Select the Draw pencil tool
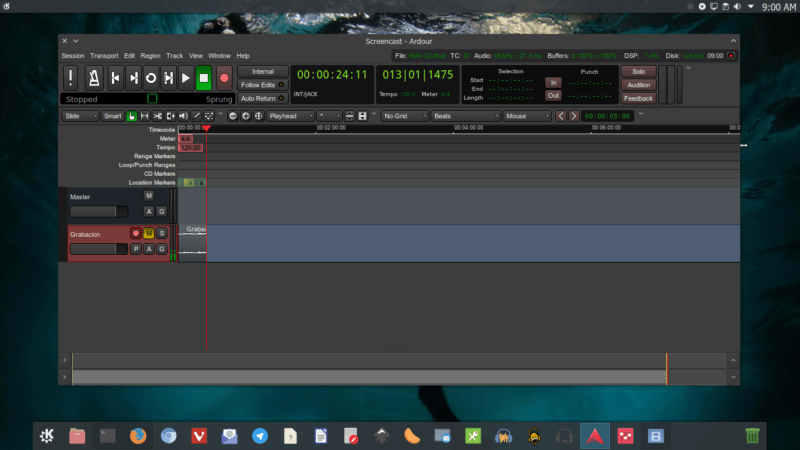This screenshot has height=450, width=800. [x=196, y=116]
